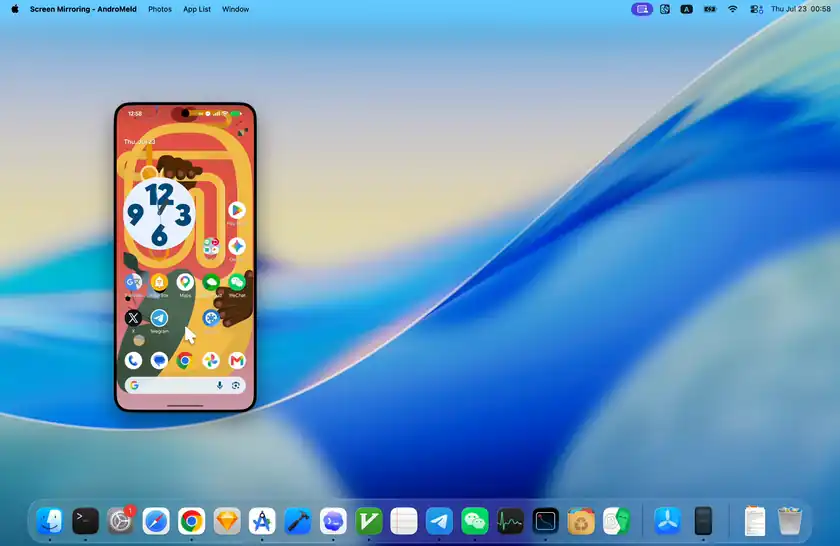Open the App List menu

click(x=197, y=9)
